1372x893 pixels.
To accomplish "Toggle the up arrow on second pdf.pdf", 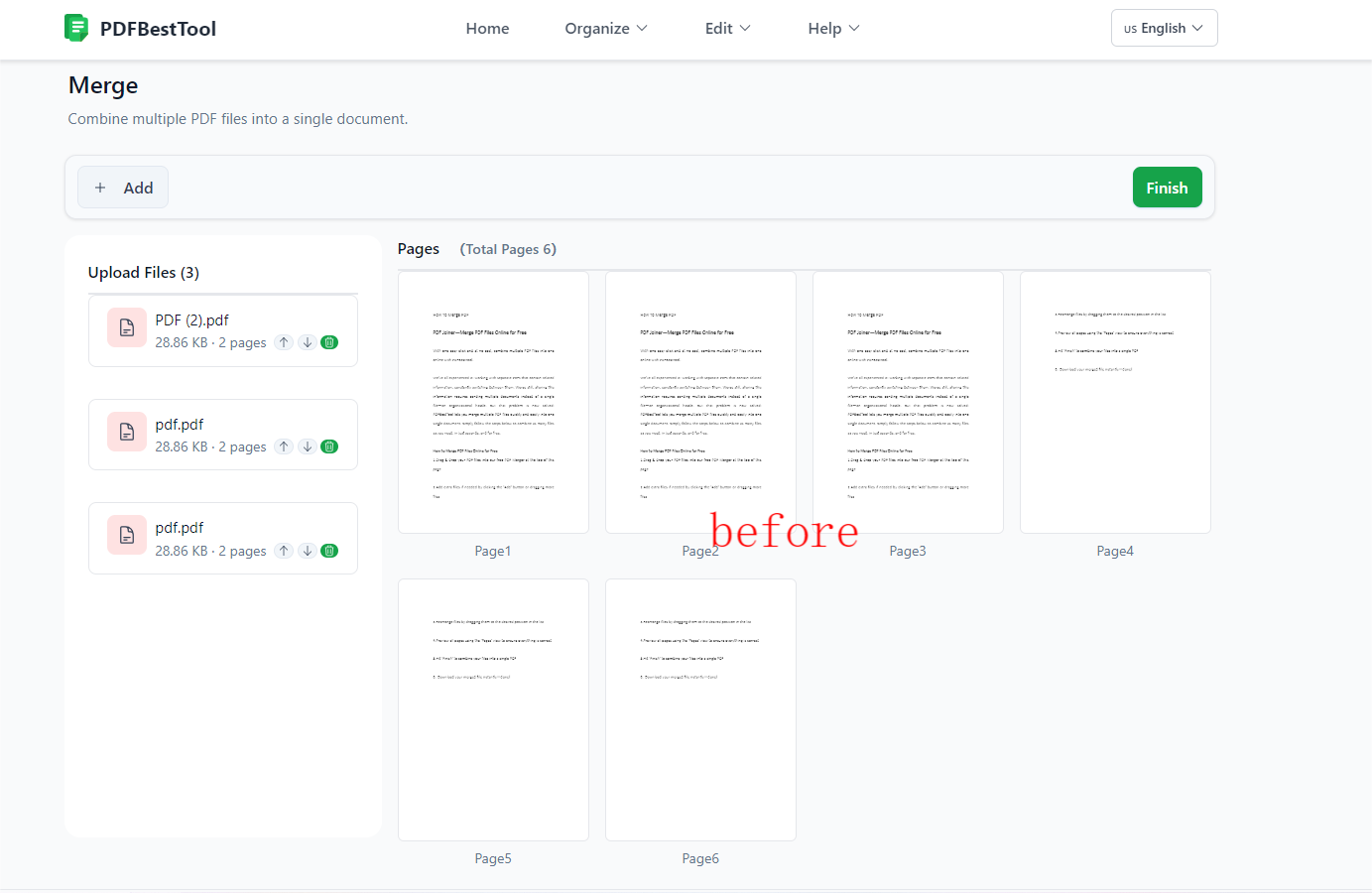I will click(284, 446).
